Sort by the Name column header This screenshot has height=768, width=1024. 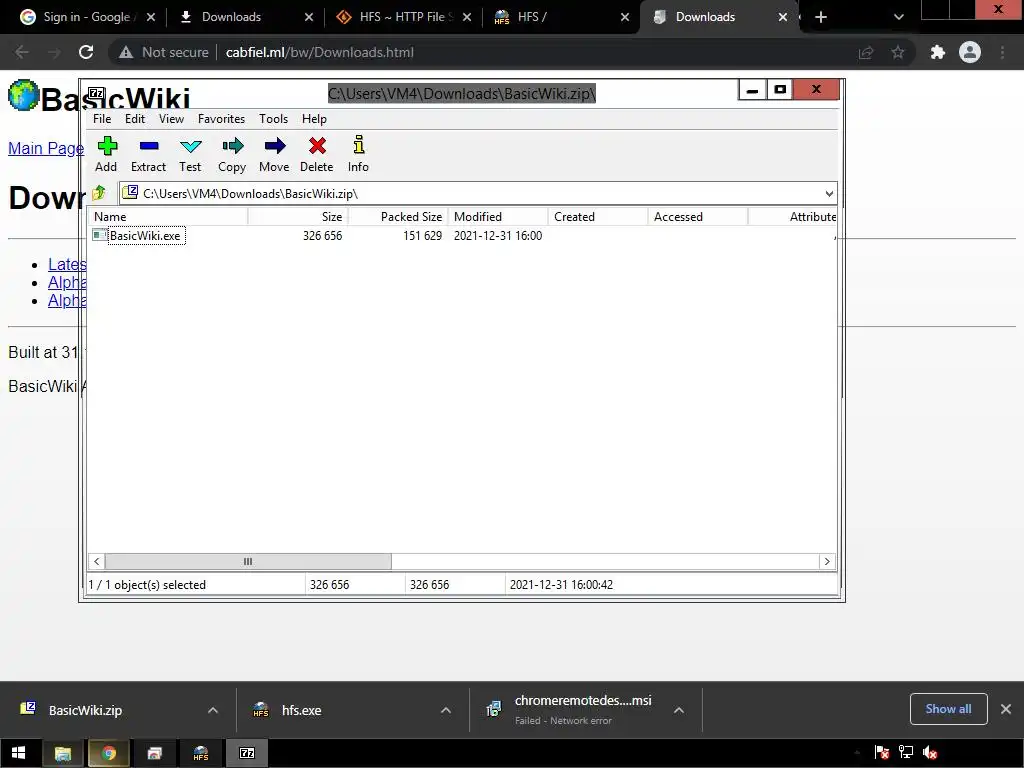tap(168, 217)
